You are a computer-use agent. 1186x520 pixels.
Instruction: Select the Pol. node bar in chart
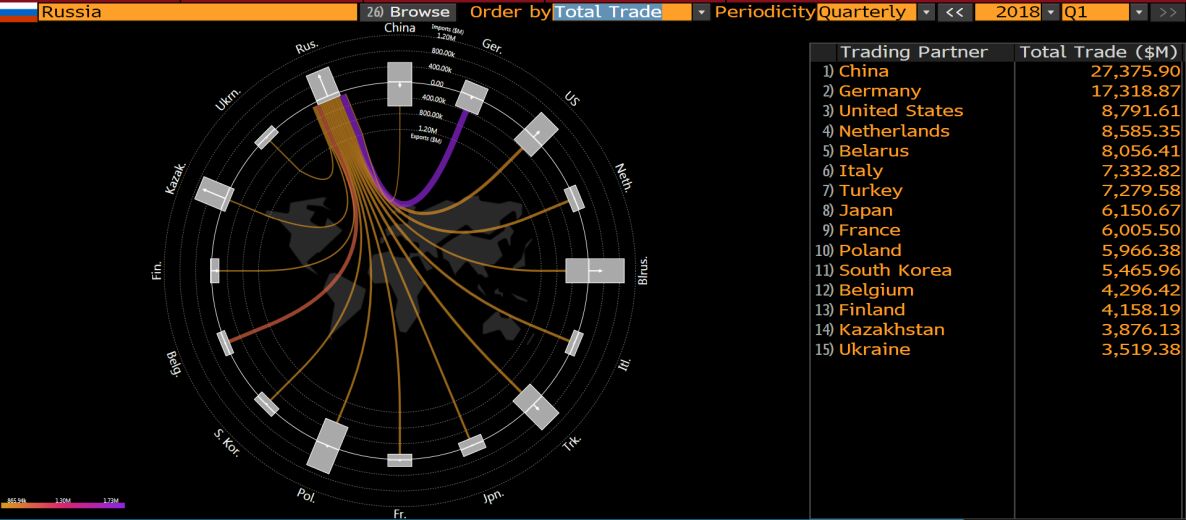tap(328, 445)
